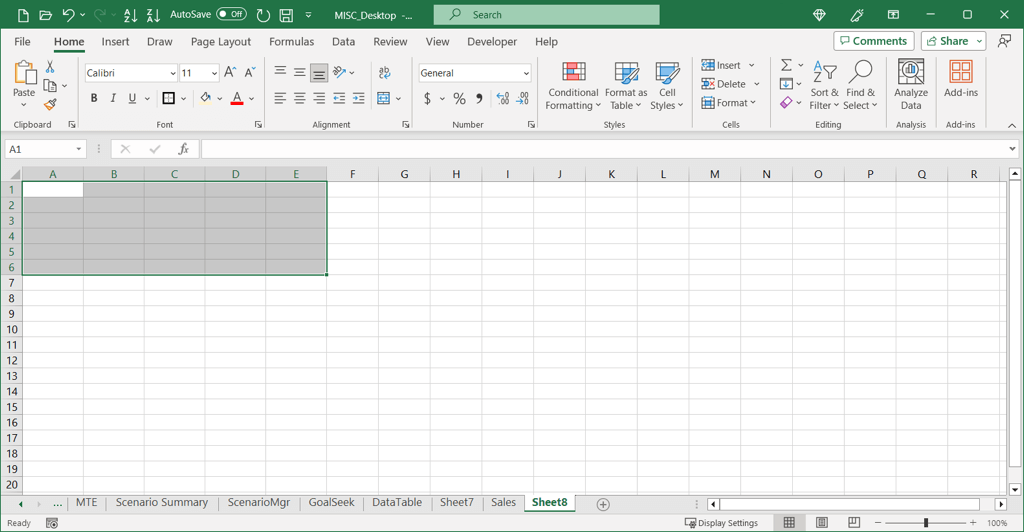Switch to Page Layout view in status bar
This screenshot has width=1024, height=532.
click(822, 523)
